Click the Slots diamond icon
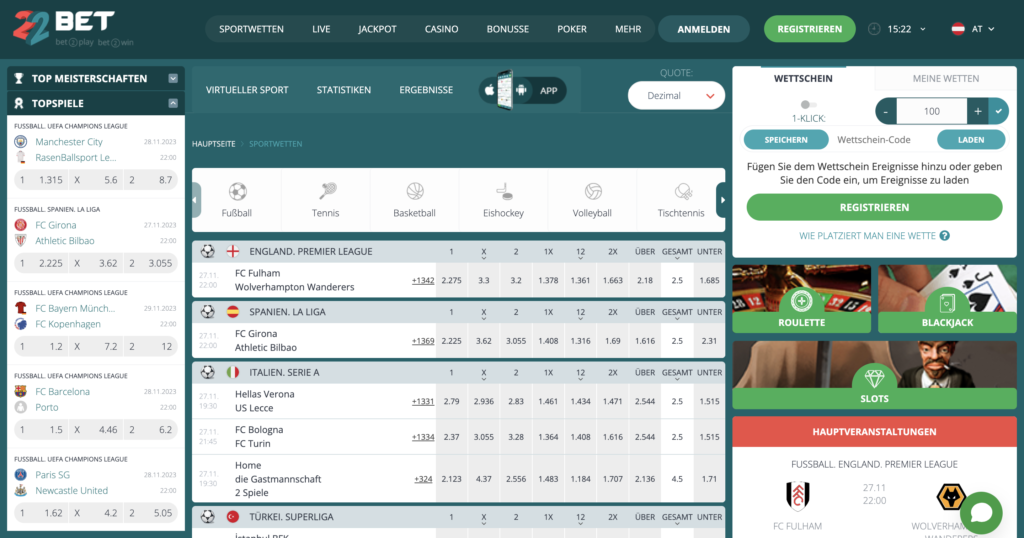This screenshot has width=1024, height=538. (x=874, y=378)
